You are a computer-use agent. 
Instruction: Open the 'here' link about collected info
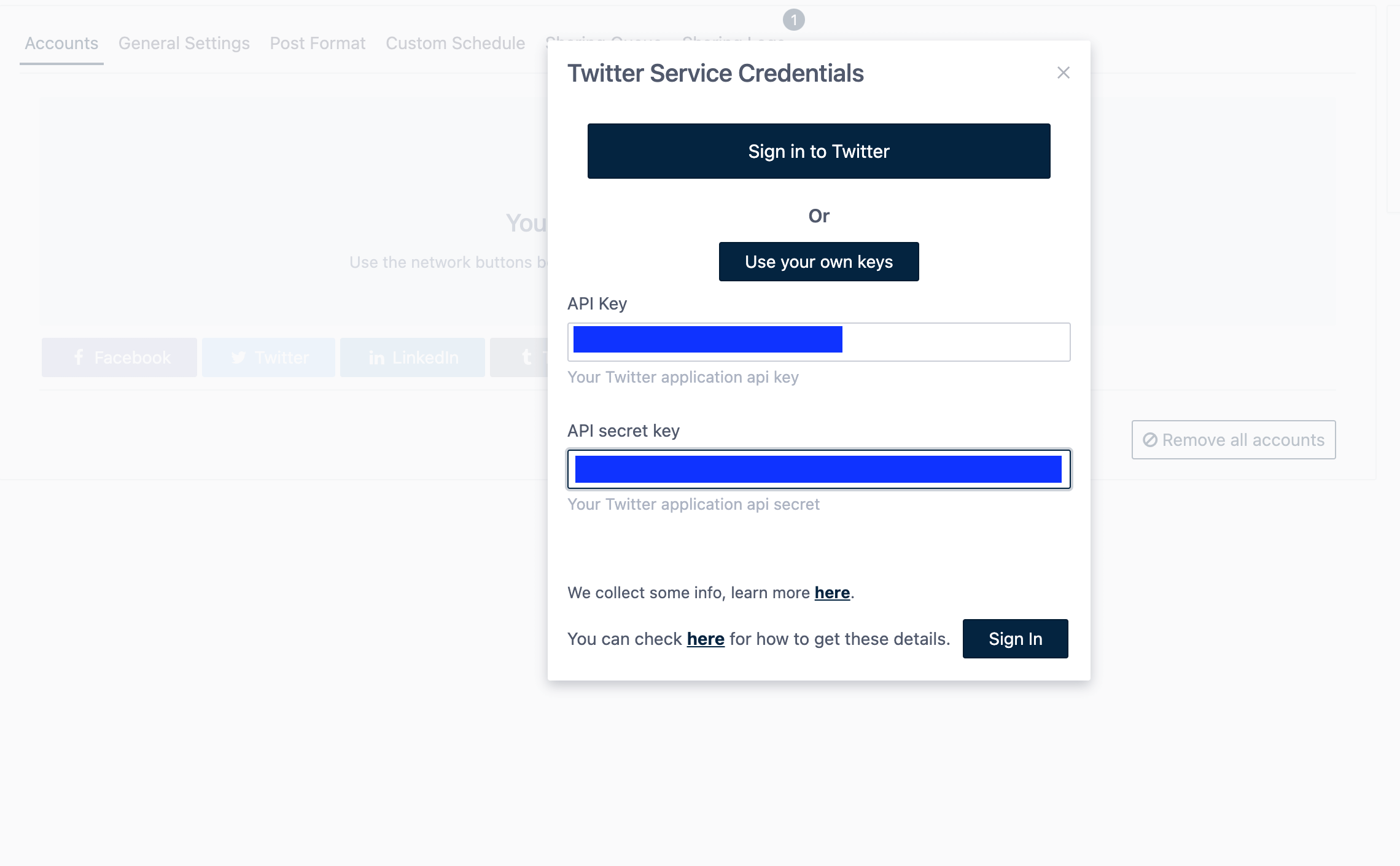(x=832, y=593)
